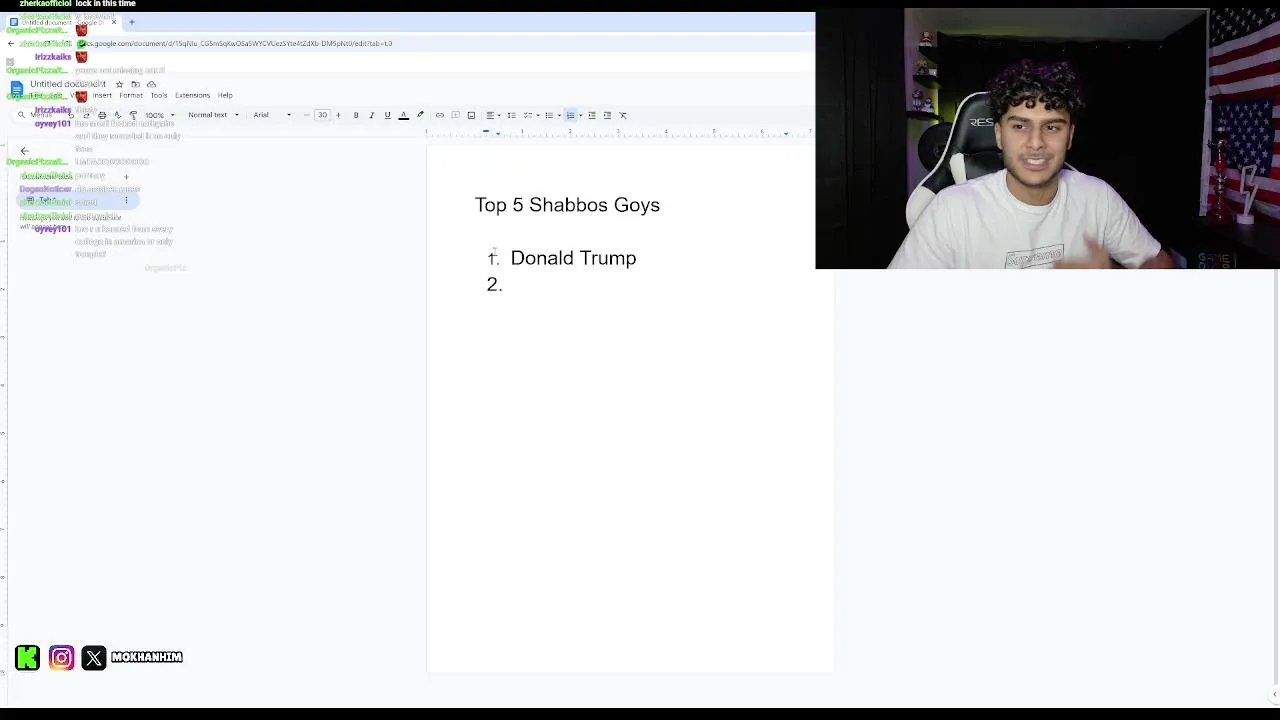Open the Arial font dropdown
This screenshot has height=720, width=1280.
click(x=272, y=115)
